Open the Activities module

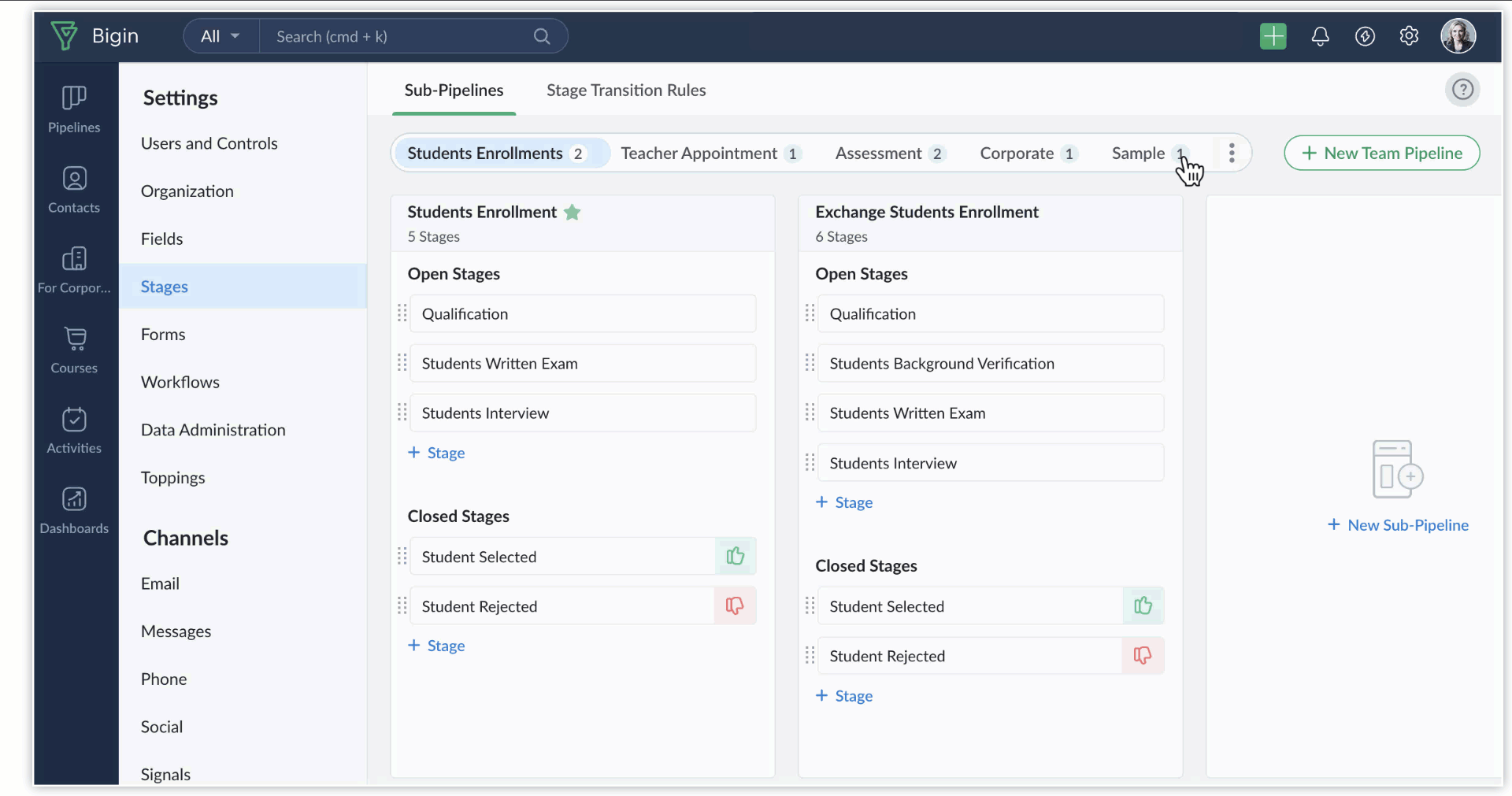[74, 431]
